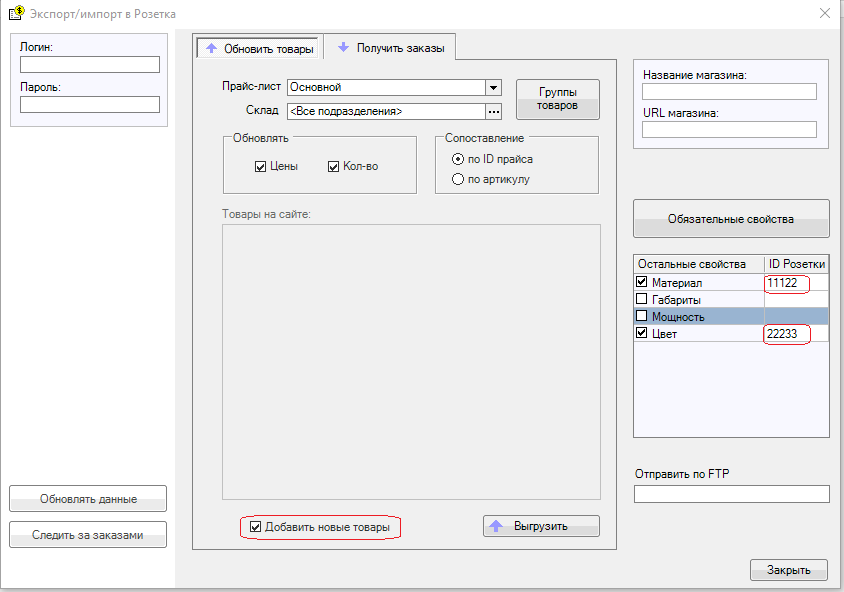Select по ID прайса radio option
This screenshot has height=592, width=844.
coord(459,159)
